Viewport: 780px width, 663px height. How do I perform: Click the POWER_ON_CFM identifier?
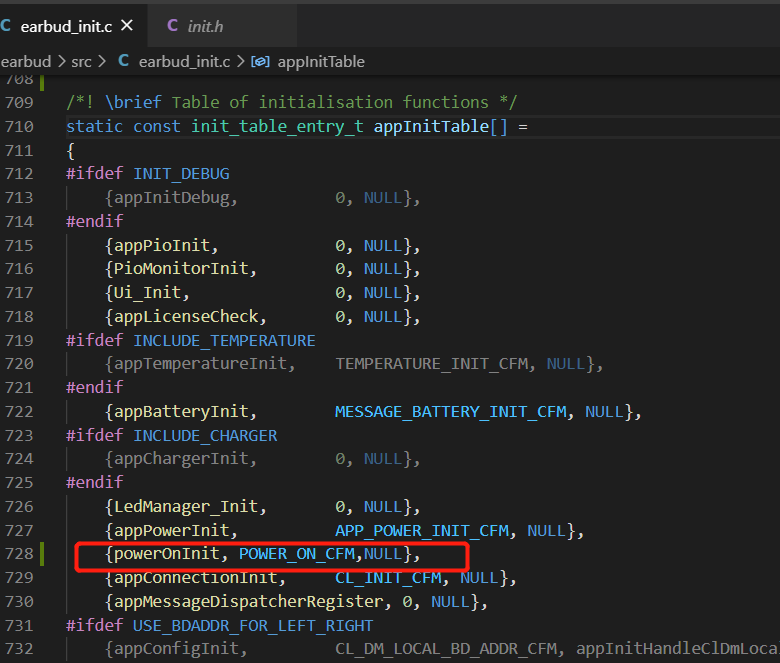[x=297, y=554]
